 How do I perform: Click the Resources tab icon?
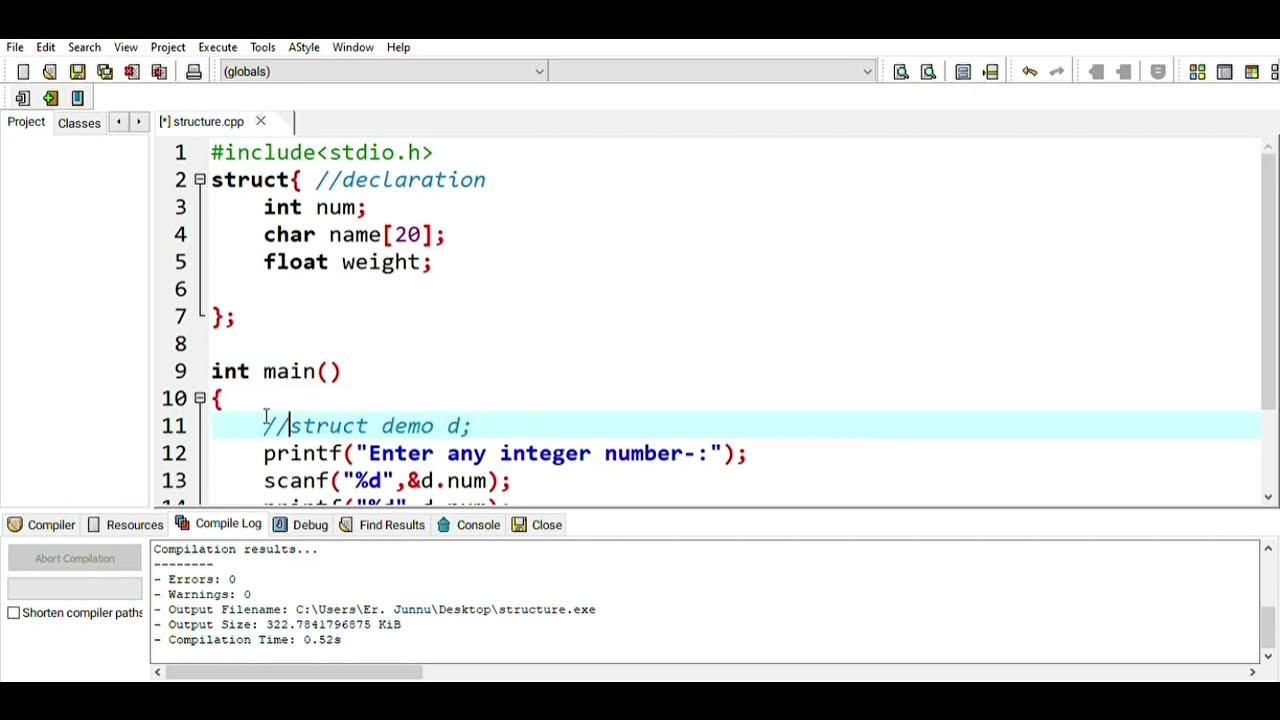[94, 524]
